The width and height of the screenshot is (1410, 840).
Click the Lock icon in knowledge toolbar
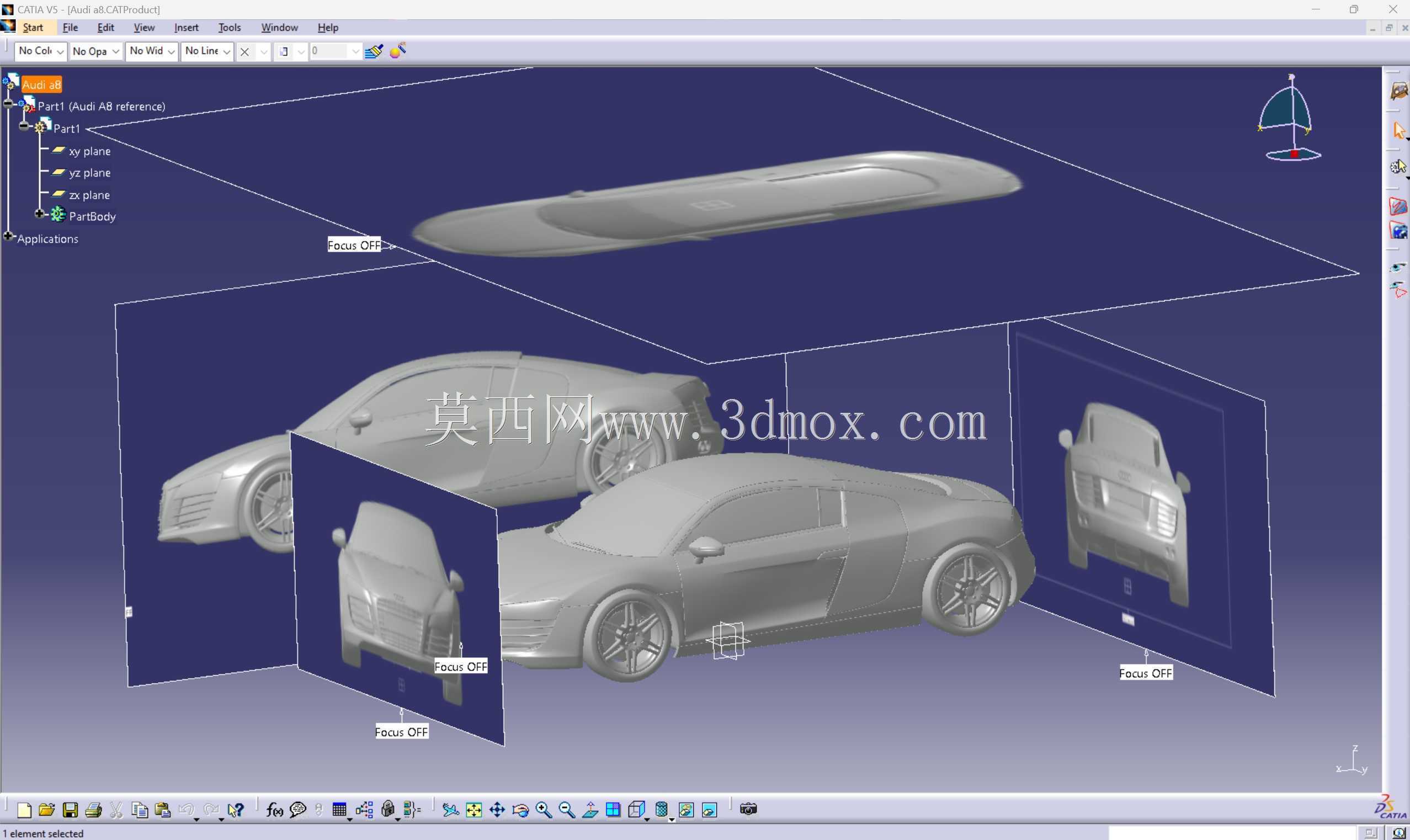388,810
